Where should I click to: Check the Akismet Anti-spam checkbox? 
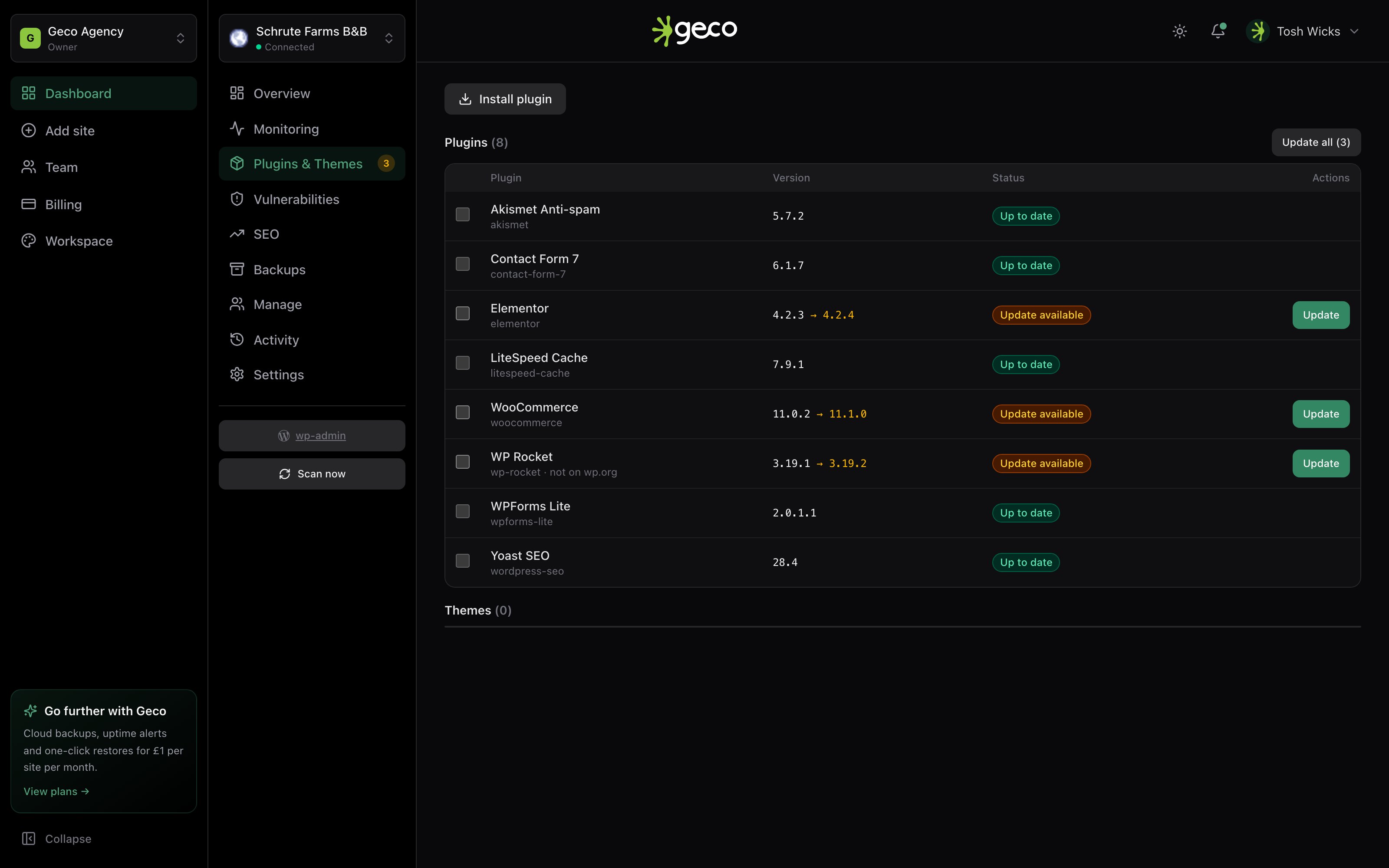(463, 215)
